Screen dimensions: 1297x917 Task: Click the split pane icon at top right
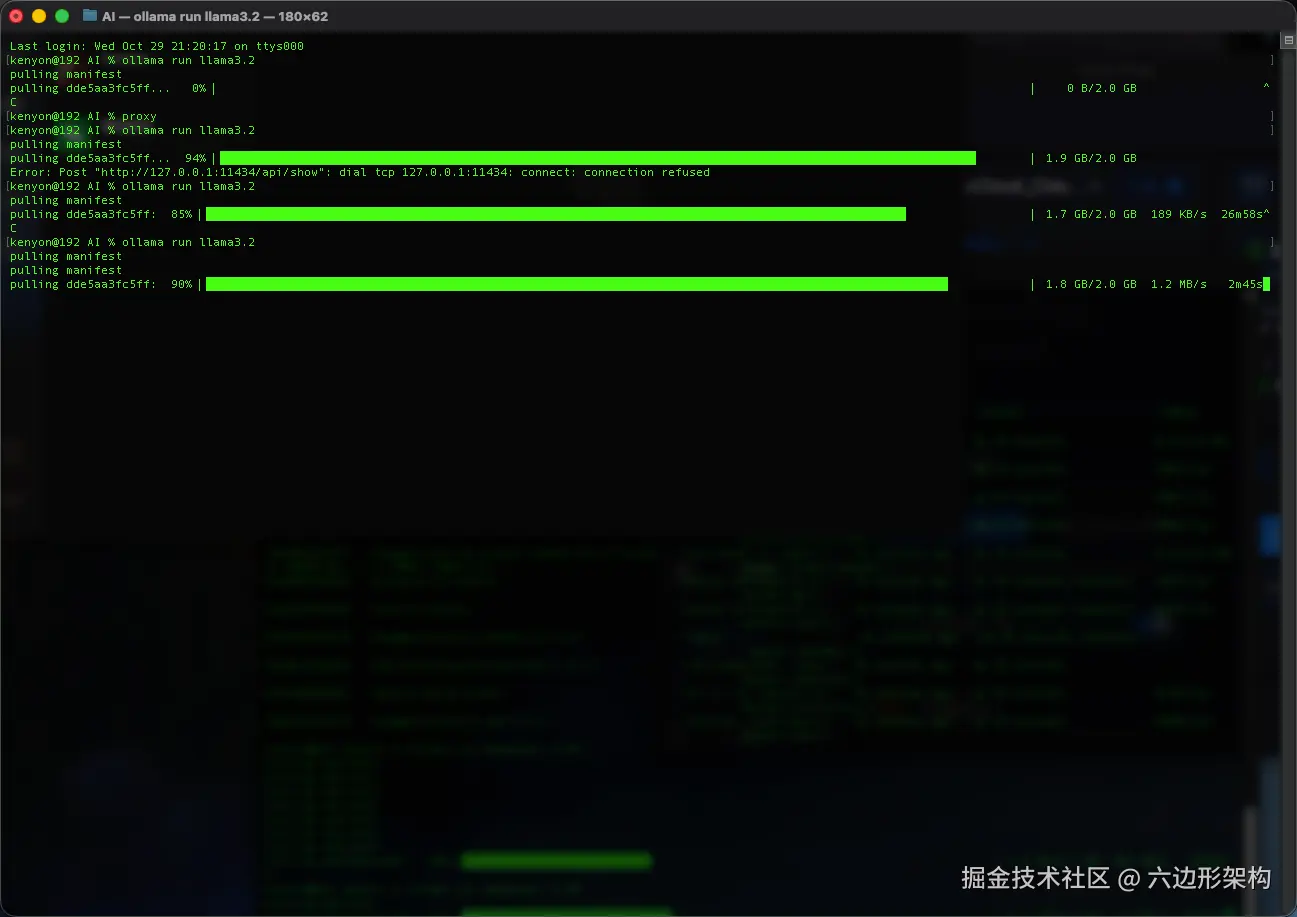[x=1288, y=40]
